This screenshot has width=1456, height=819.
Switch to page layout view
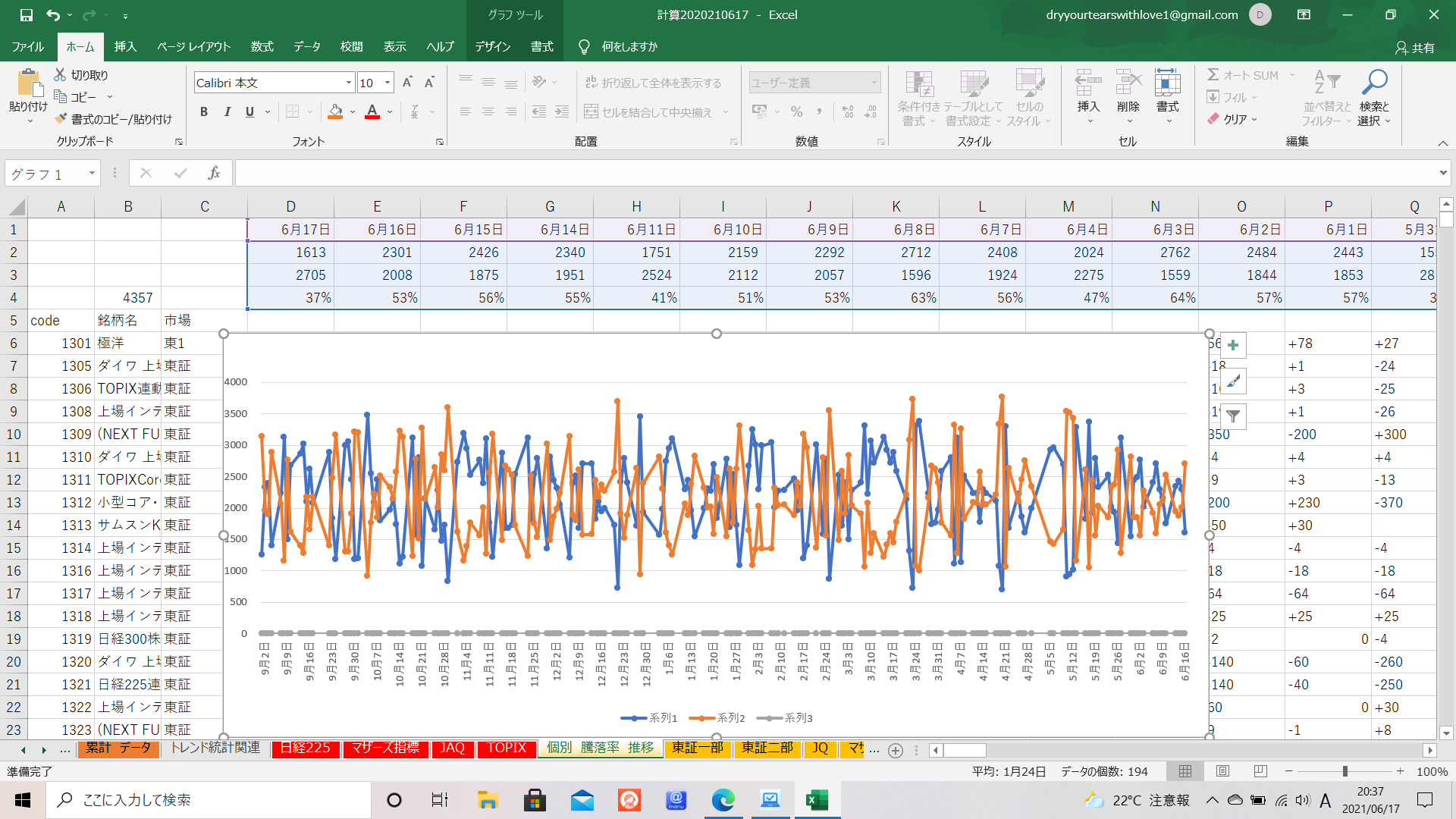pos(1222,771)
